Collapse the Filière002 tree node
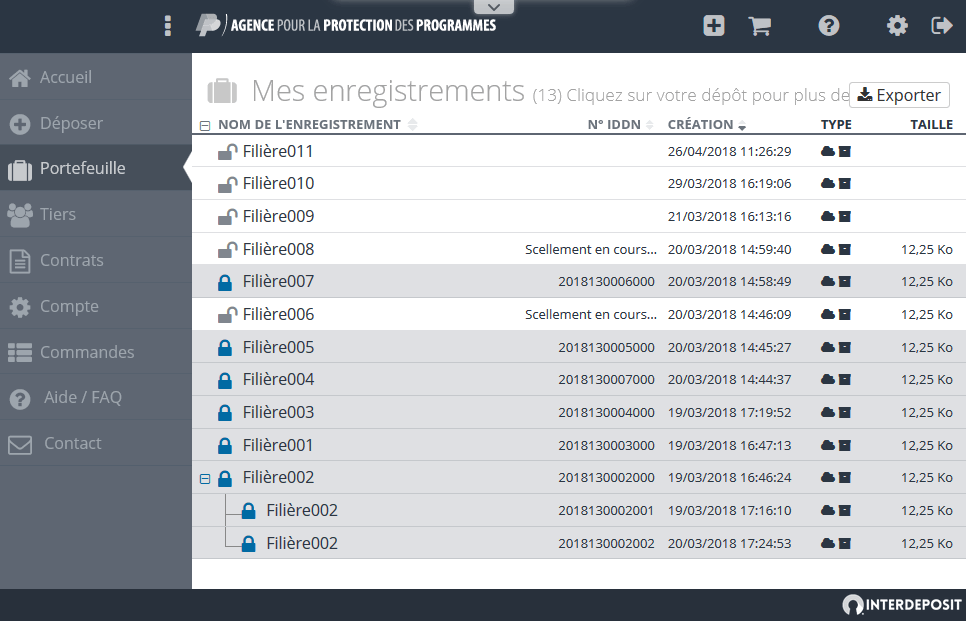 (205, 479)
